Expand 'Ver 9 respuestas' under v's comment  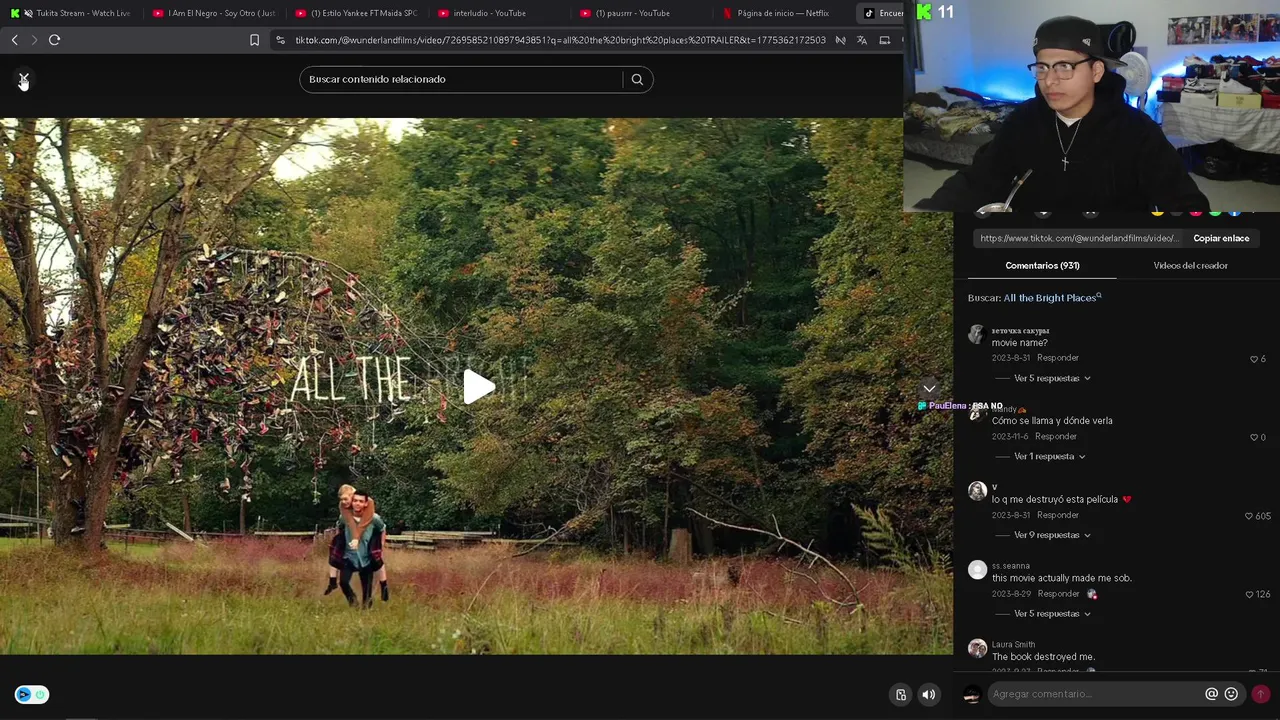(1052, 535)
